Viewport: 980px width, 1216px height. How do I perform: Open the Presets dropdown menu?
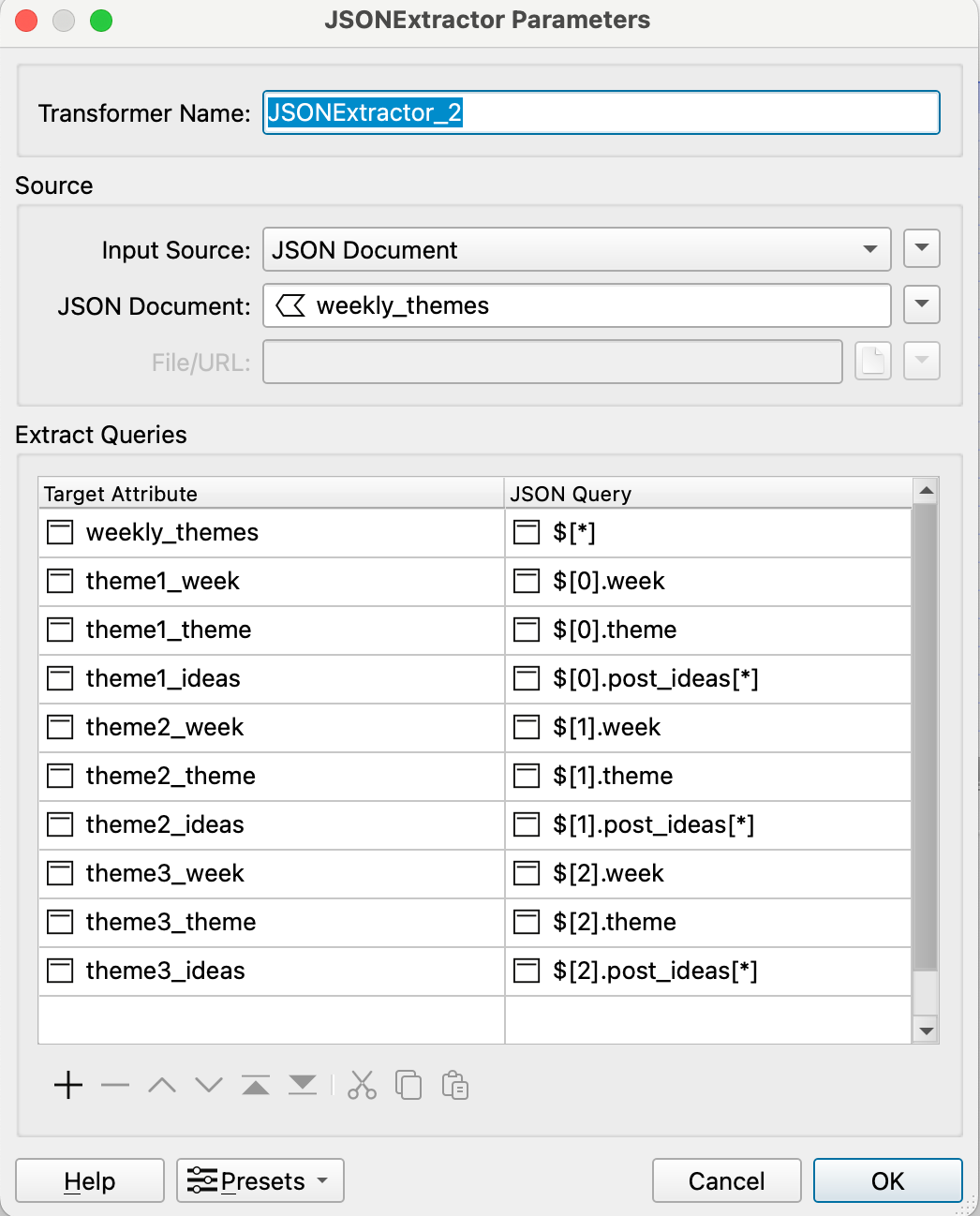pyautogui.click(x=260, y=1180)
